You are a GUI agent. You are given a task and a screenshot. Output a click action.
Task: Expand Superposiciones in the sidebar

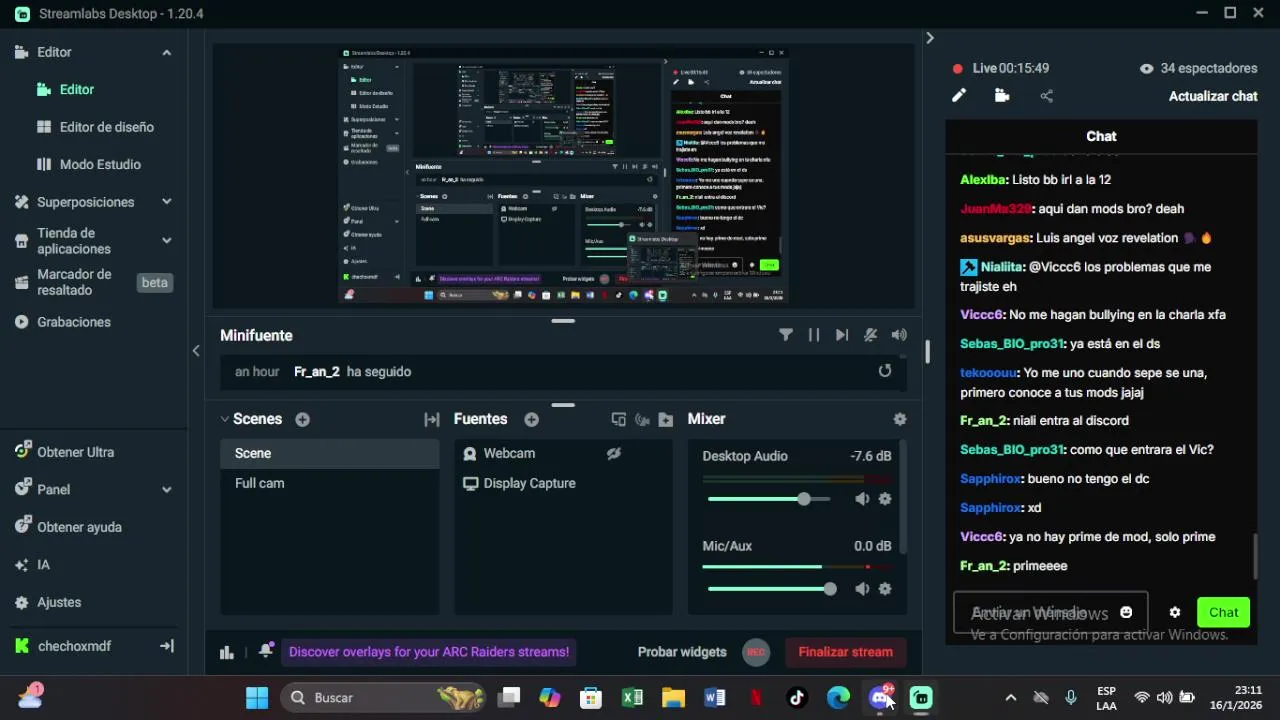click(166, 202)
